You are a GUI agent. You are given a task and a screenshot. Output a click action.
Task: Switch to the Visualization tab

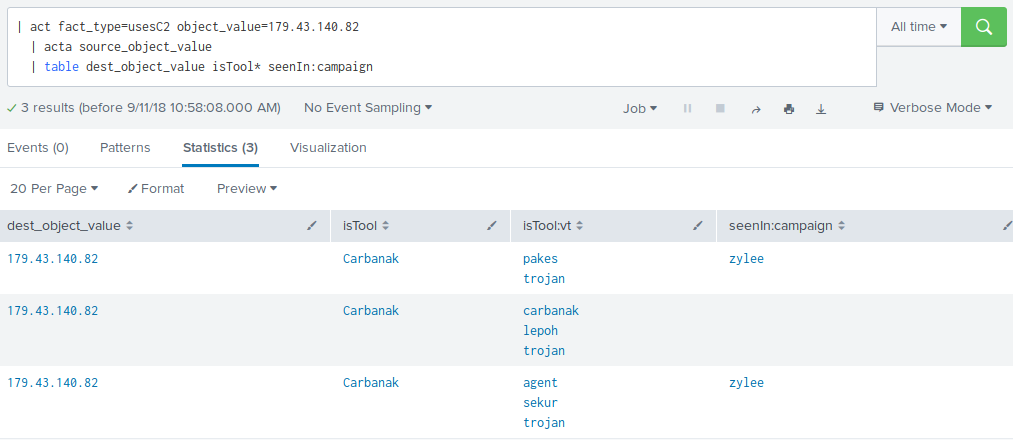tap(328, 148)
